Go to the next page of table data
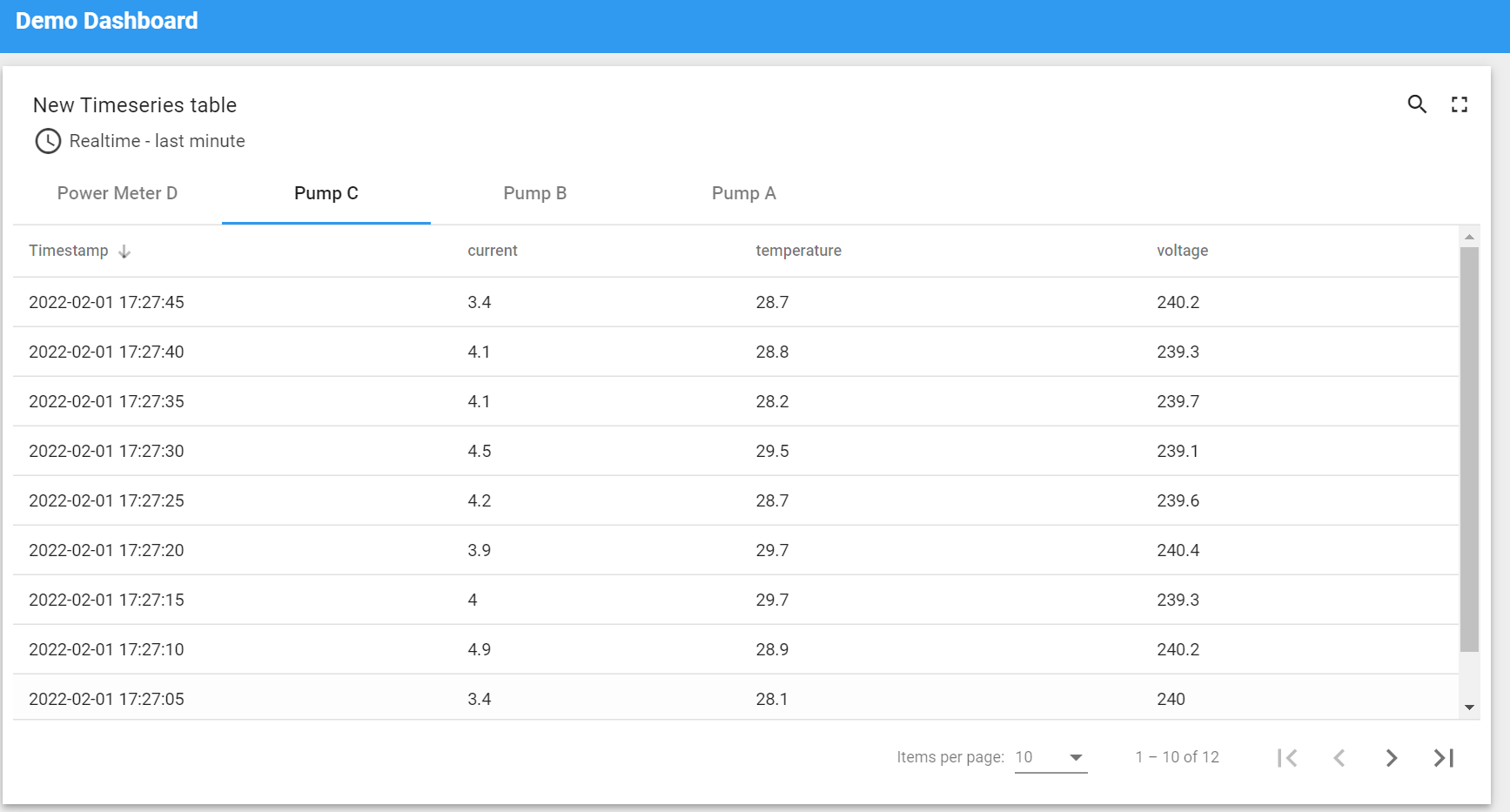1510x812 pixels. 1391,757
